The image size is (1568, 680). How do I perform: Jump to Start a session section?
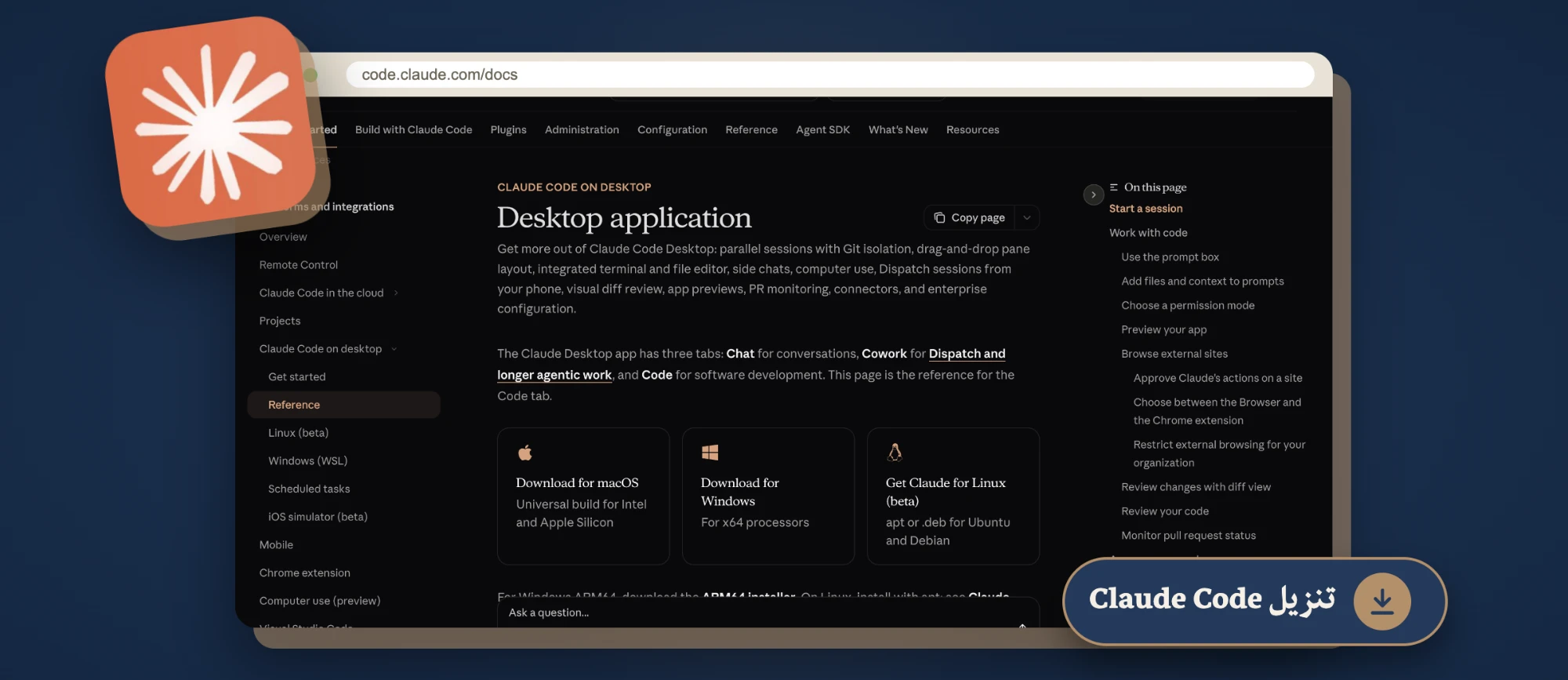click(x=1145, y=209)
